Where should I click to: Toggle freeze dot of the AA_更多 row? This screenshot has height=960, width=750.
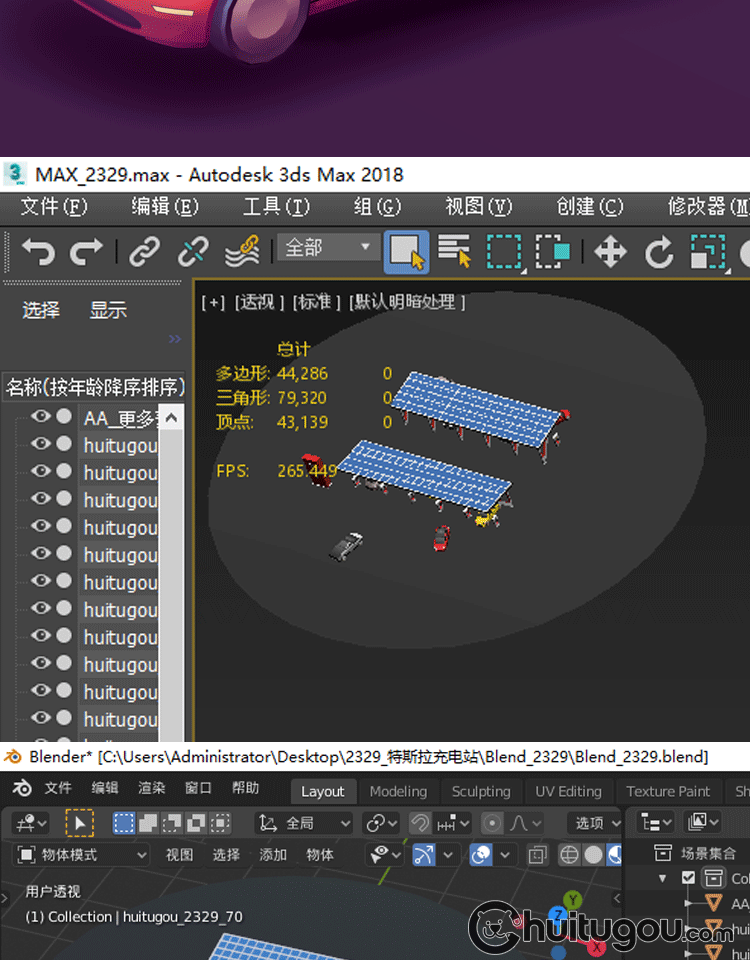pyautogui.click(x=64, y=416)
